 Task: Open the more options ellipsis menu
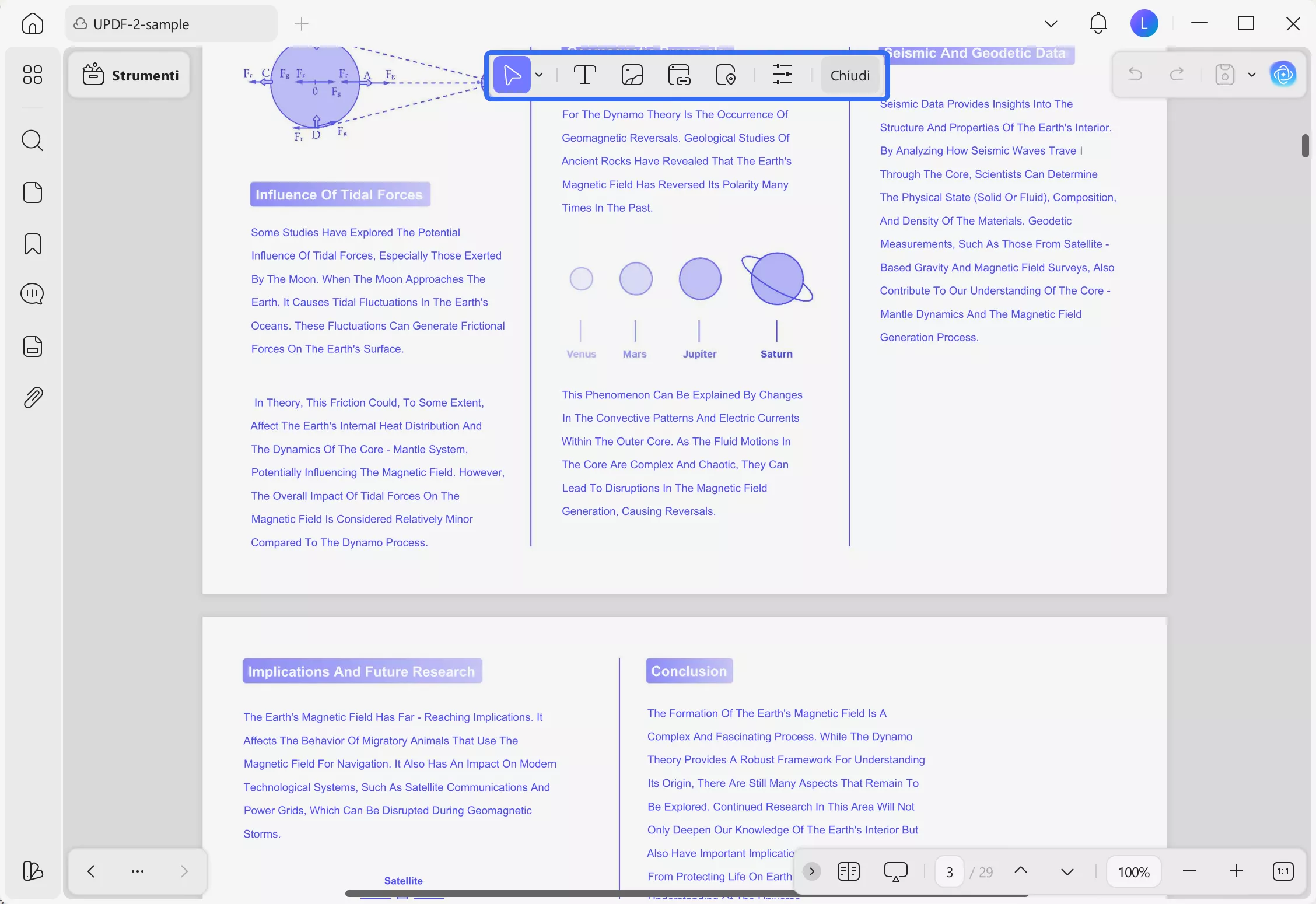point(137,871)
